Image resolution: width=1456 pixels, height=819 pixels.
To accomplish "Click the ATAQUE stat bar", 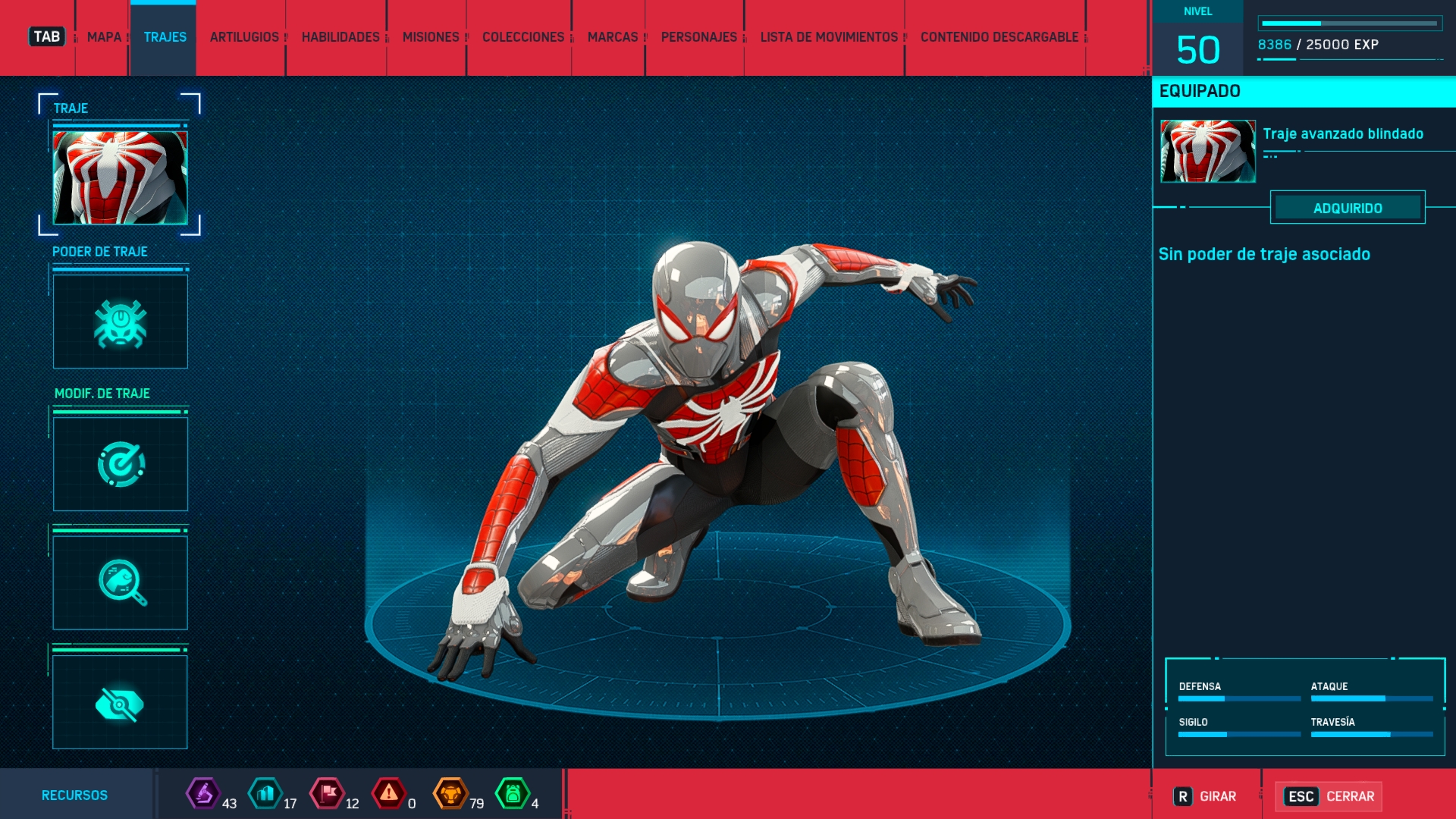I will click(1372, 698).
